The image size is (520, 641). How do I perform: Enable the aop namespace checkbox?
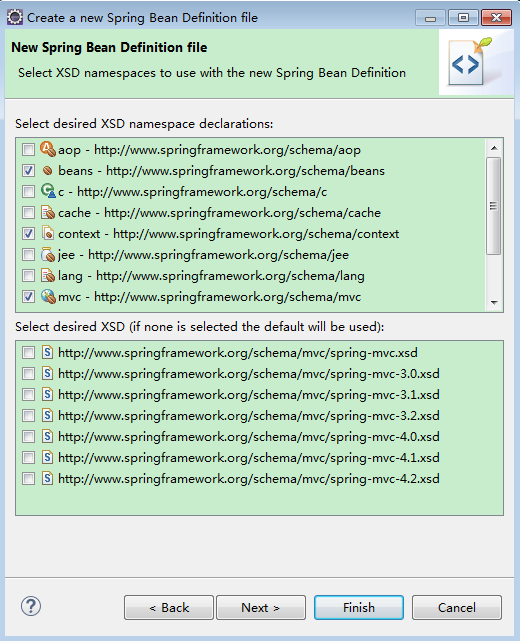pyautogui.click(x=28, y=150)
